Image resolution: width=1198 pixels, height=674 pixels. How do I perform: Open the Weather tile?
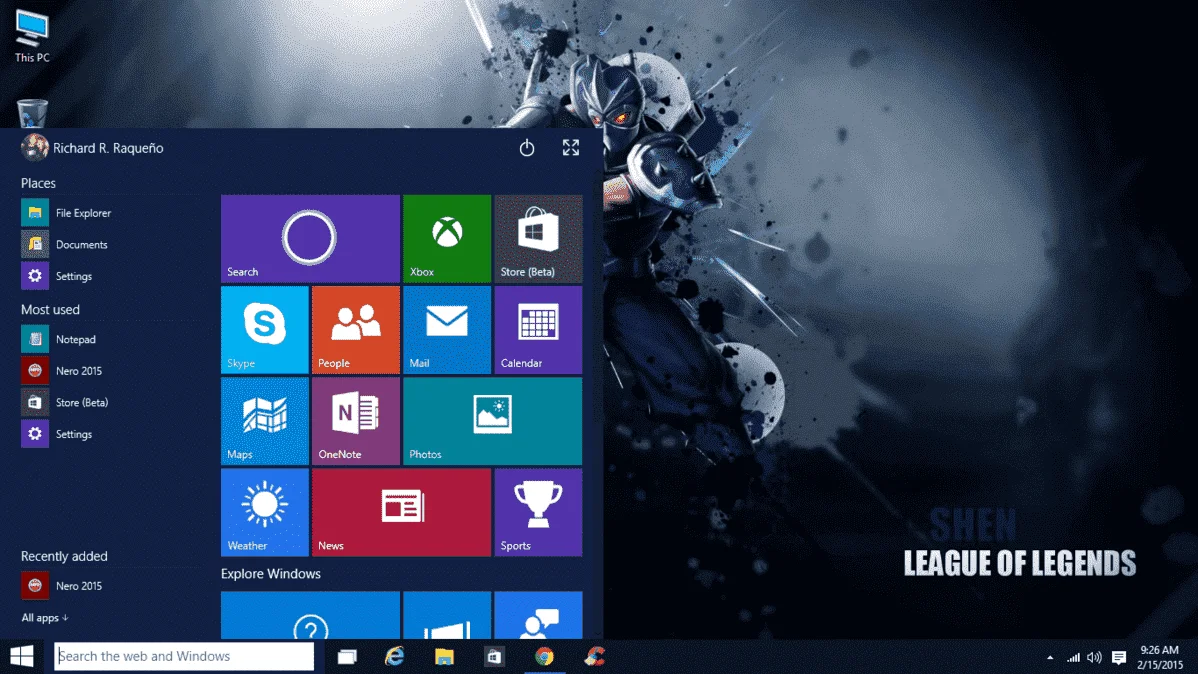pyautogui.click(x=264, y=512)
